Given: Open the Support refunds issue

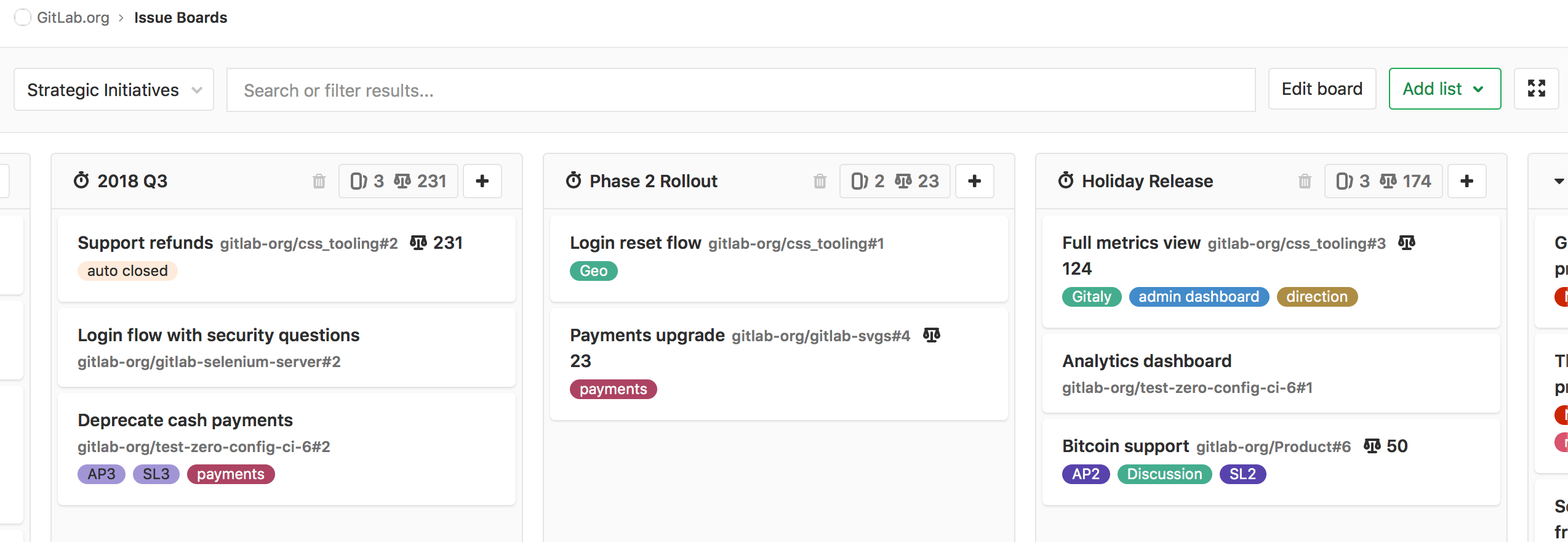Looking at the screenshot, I should [x=145, y=243].
